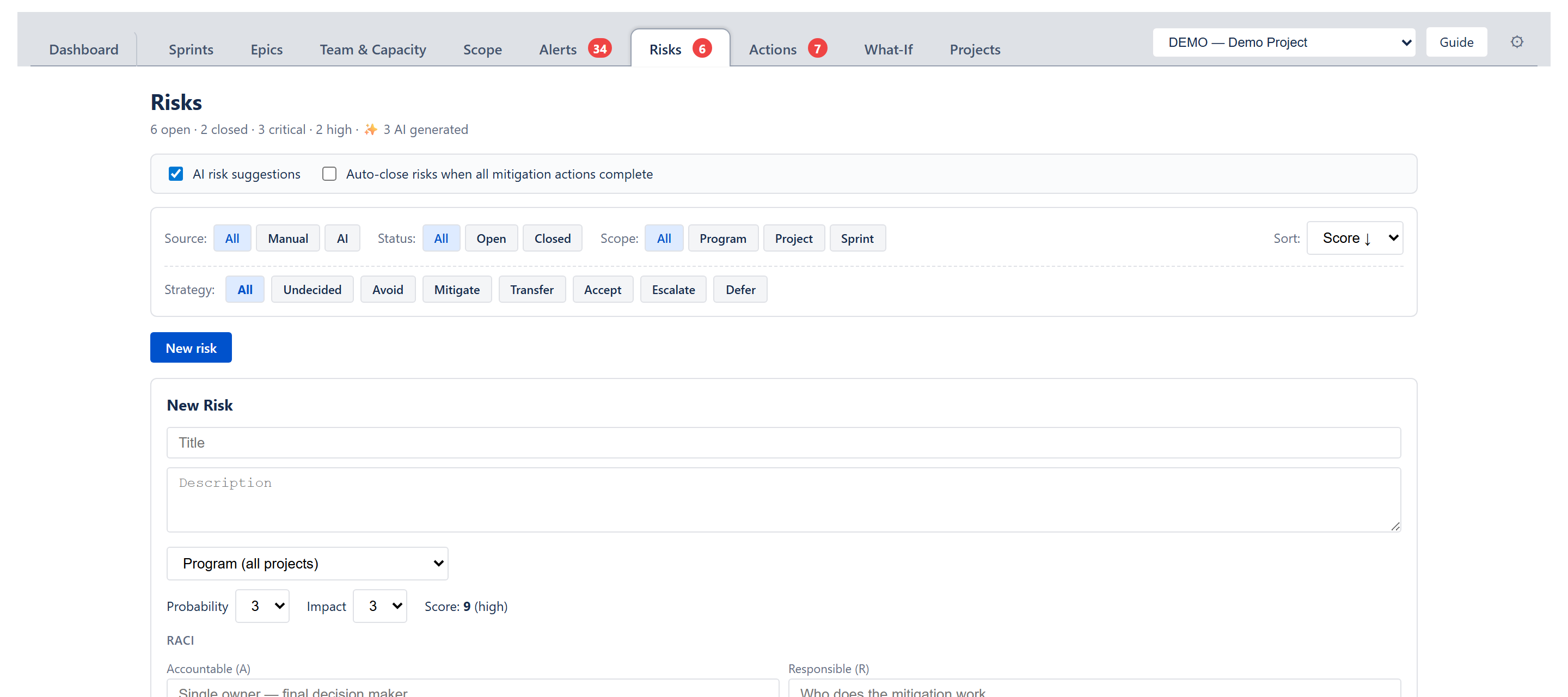Open the Probability dropdown

262,606
